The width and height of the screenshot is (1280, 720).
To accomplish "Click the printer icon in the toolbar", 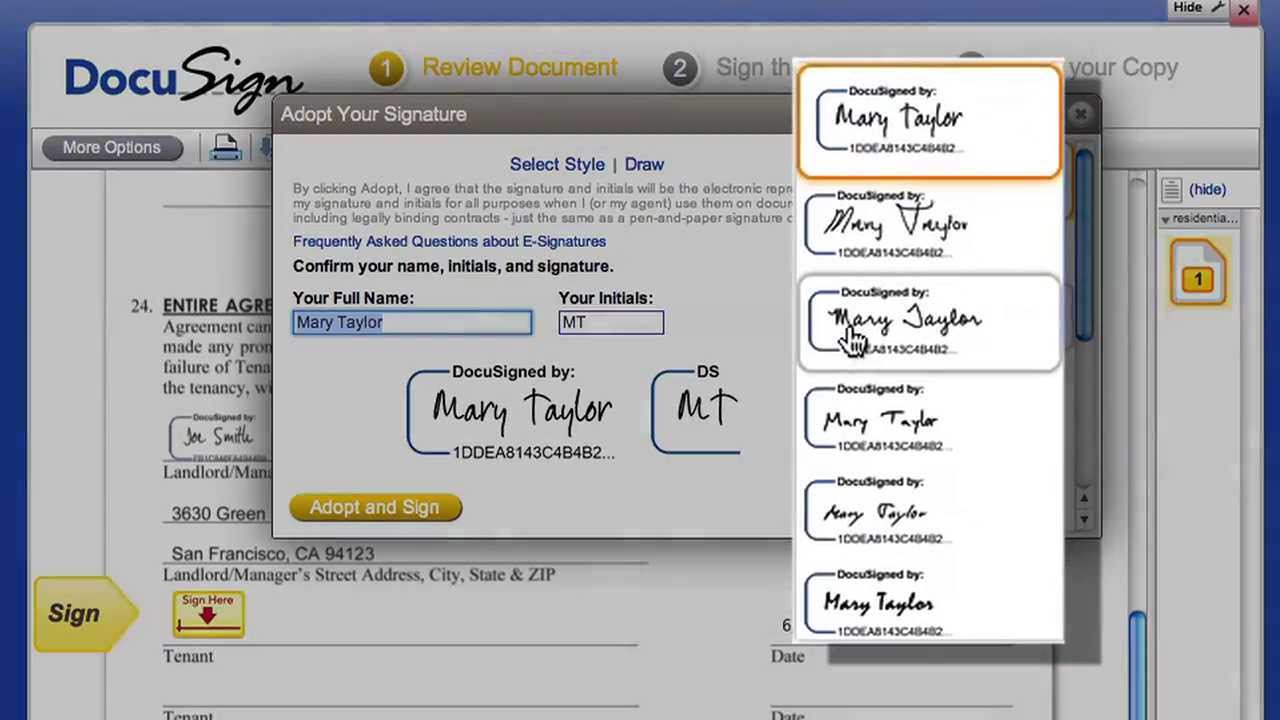I will tap(226, 147).
